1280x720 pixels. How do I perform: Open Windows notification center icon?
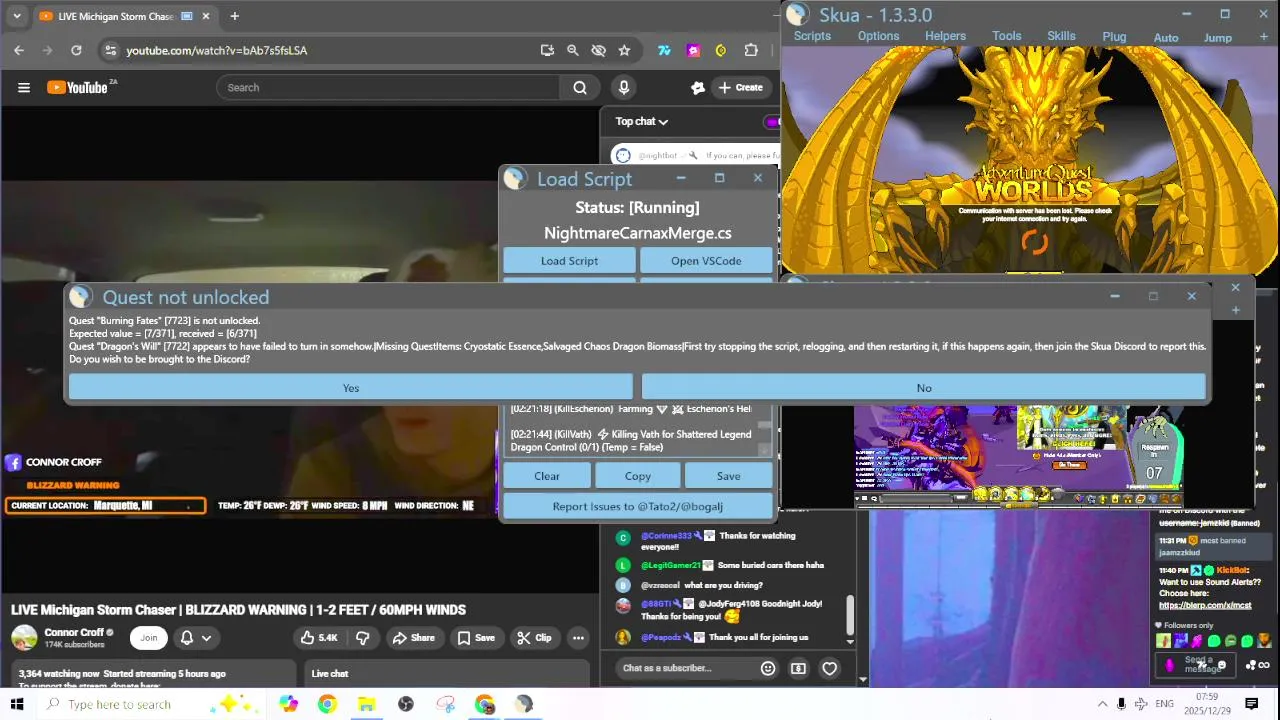point(1251,704)
